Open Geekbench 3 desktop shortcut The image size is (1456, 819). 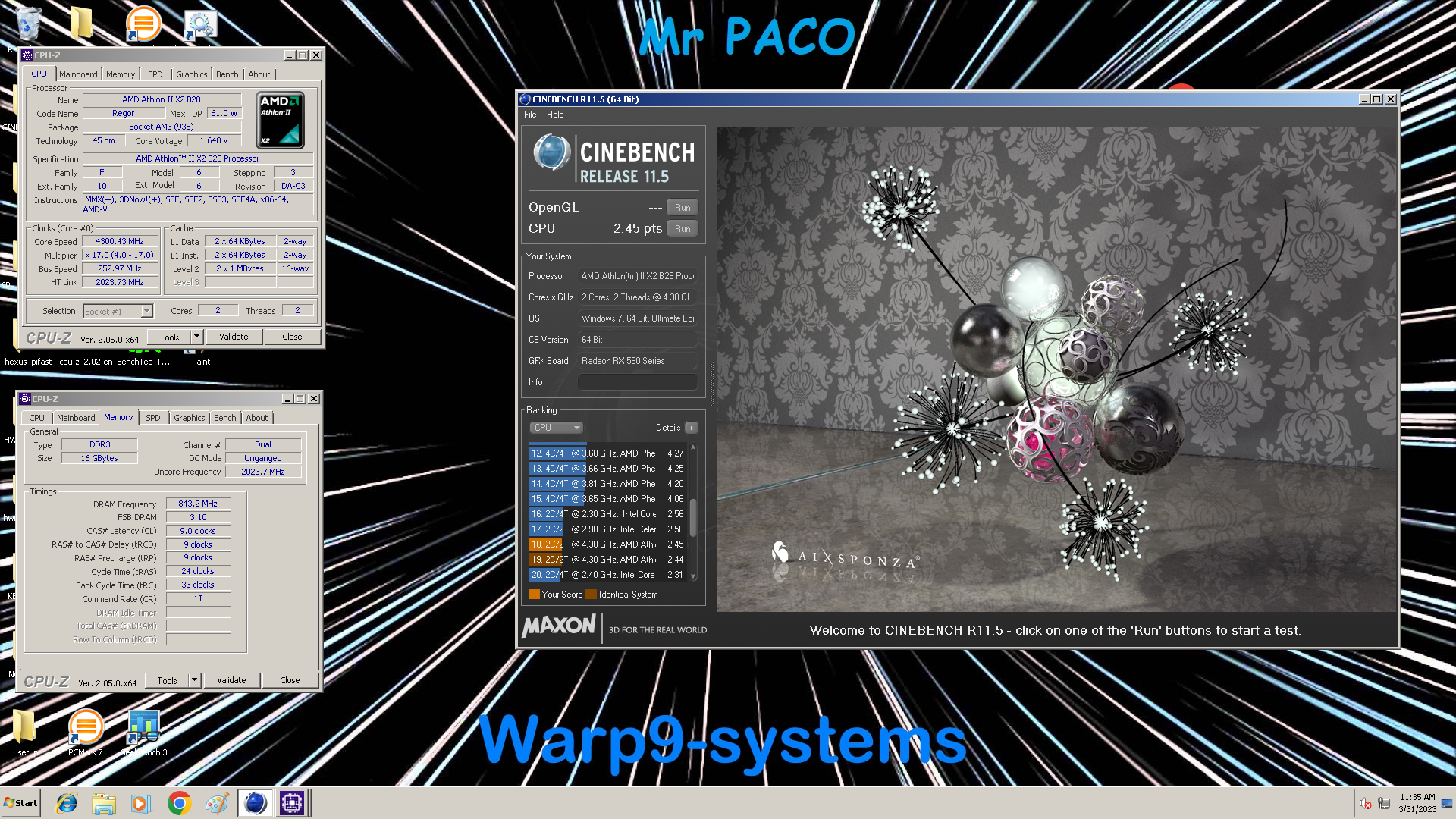point(143,733)
